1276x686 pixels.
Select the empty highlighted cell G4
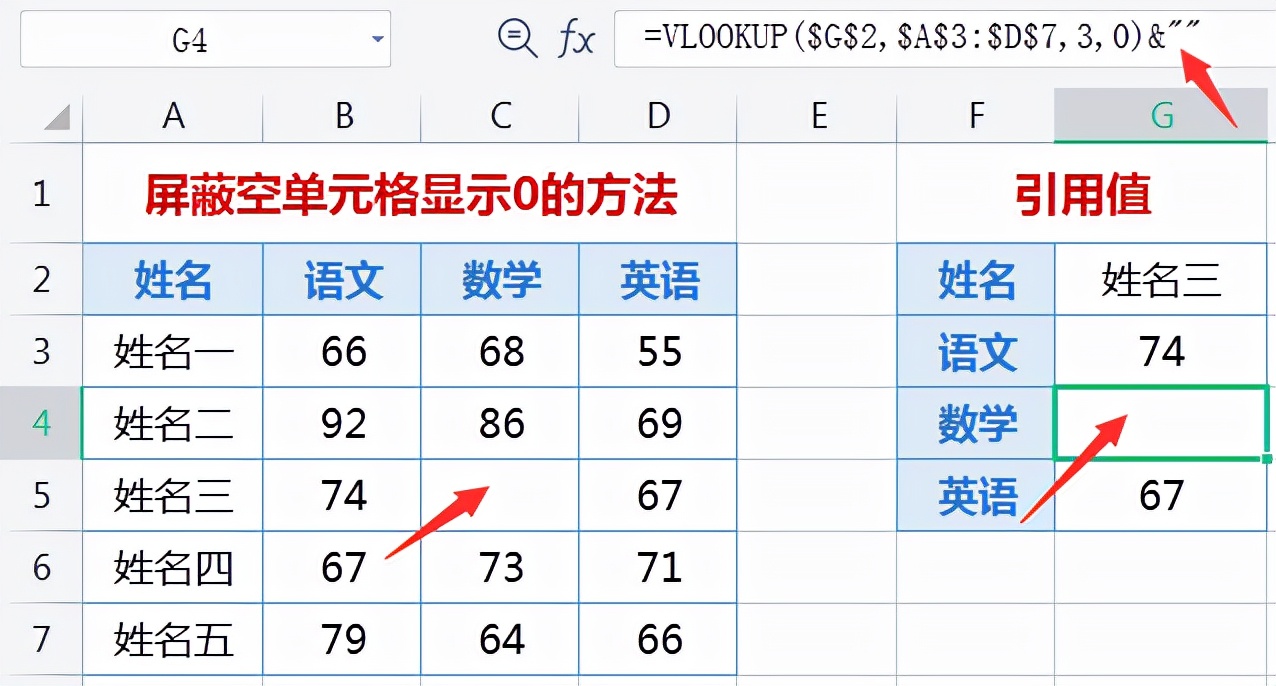(1160, 423)
